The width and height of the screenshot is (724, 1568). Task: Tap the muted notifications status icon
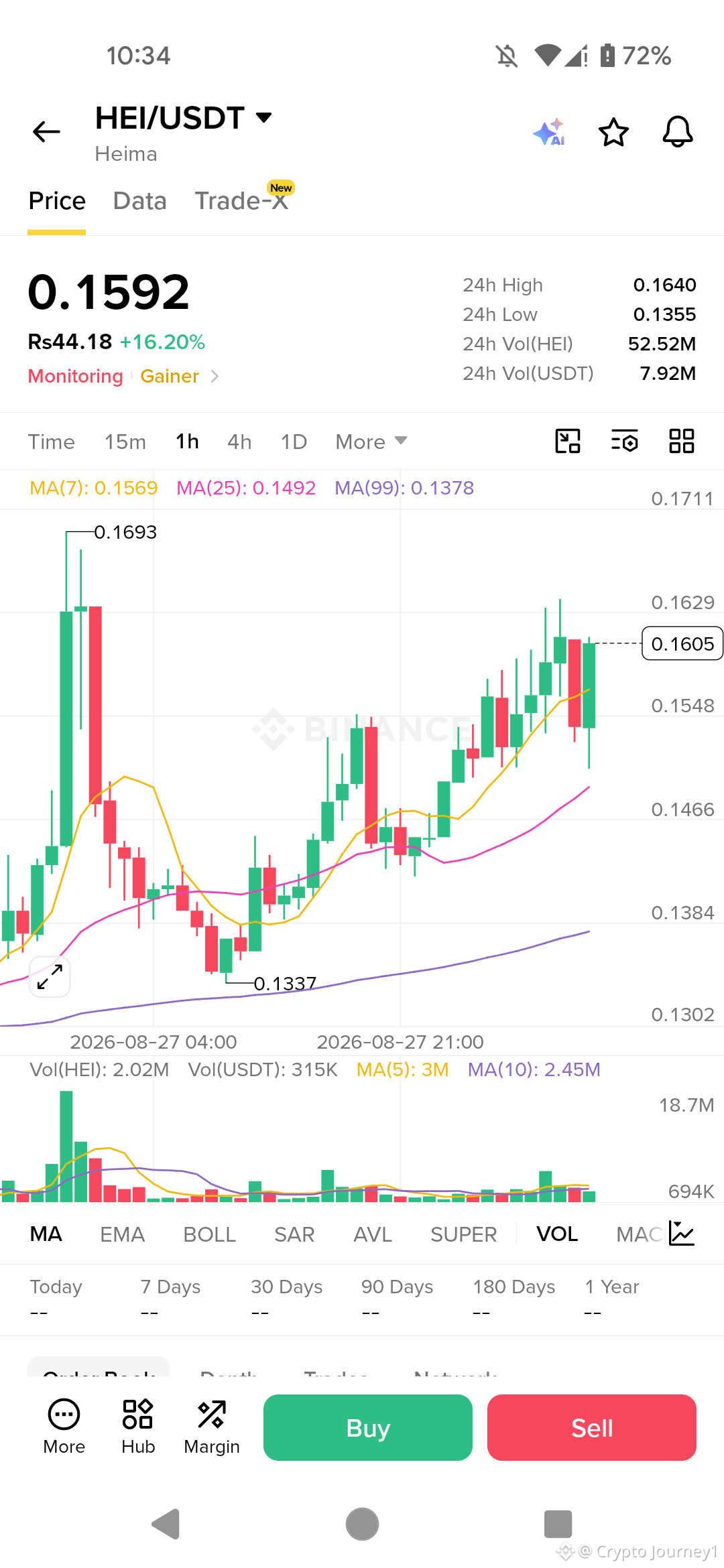pyautogui.click(x=507, y=56)
